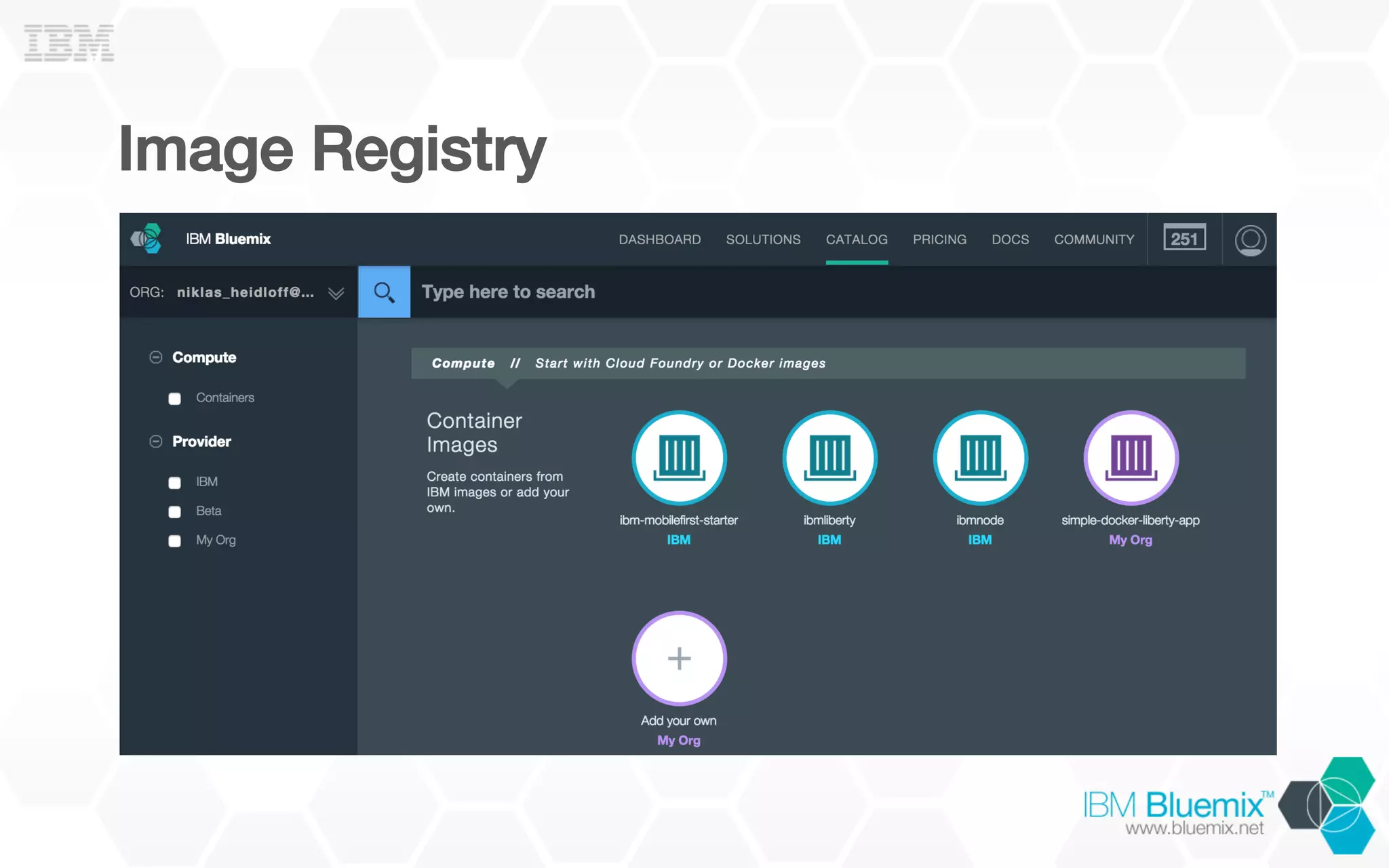Check the IBM provider checkbox
The image size is (1389, 868).
tap(174, 483)
